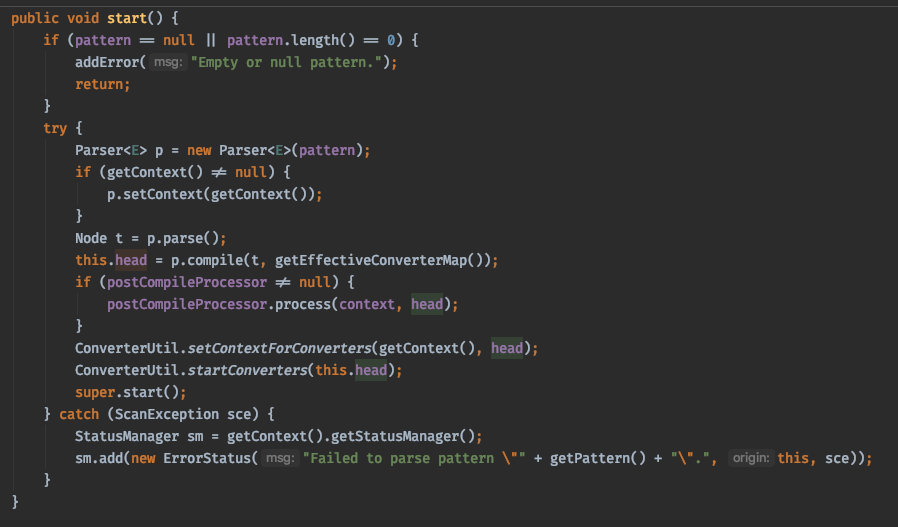Click "if (postCompileProcessor" condition line

click(215, 282)
